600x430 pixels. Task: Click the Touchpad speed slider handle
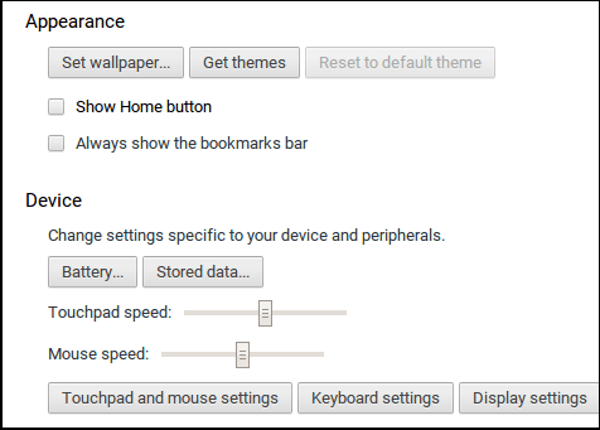click(265, 313)
